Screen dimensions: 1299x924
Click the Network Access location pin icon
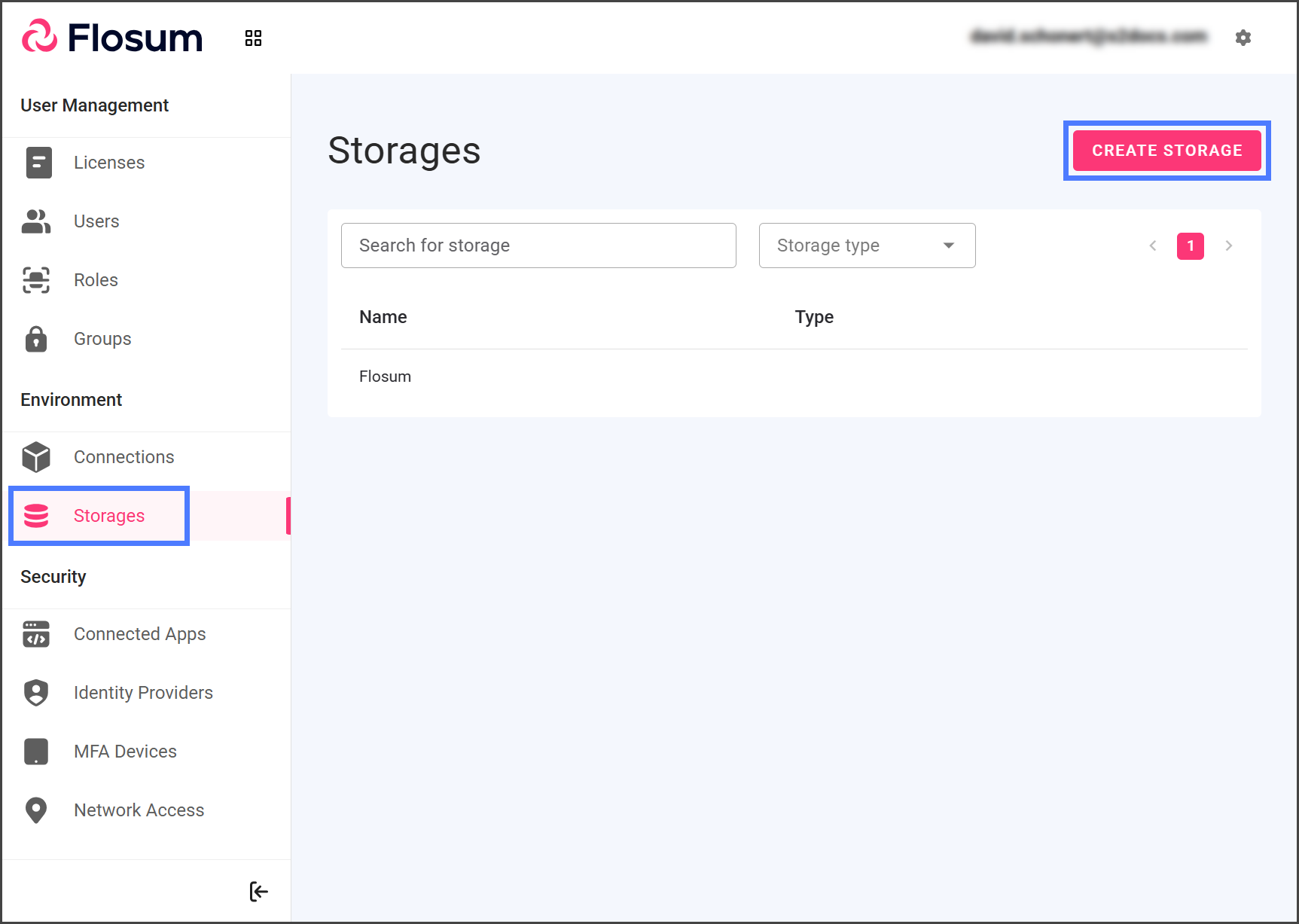pyautogui.click(x=36, y=810)
